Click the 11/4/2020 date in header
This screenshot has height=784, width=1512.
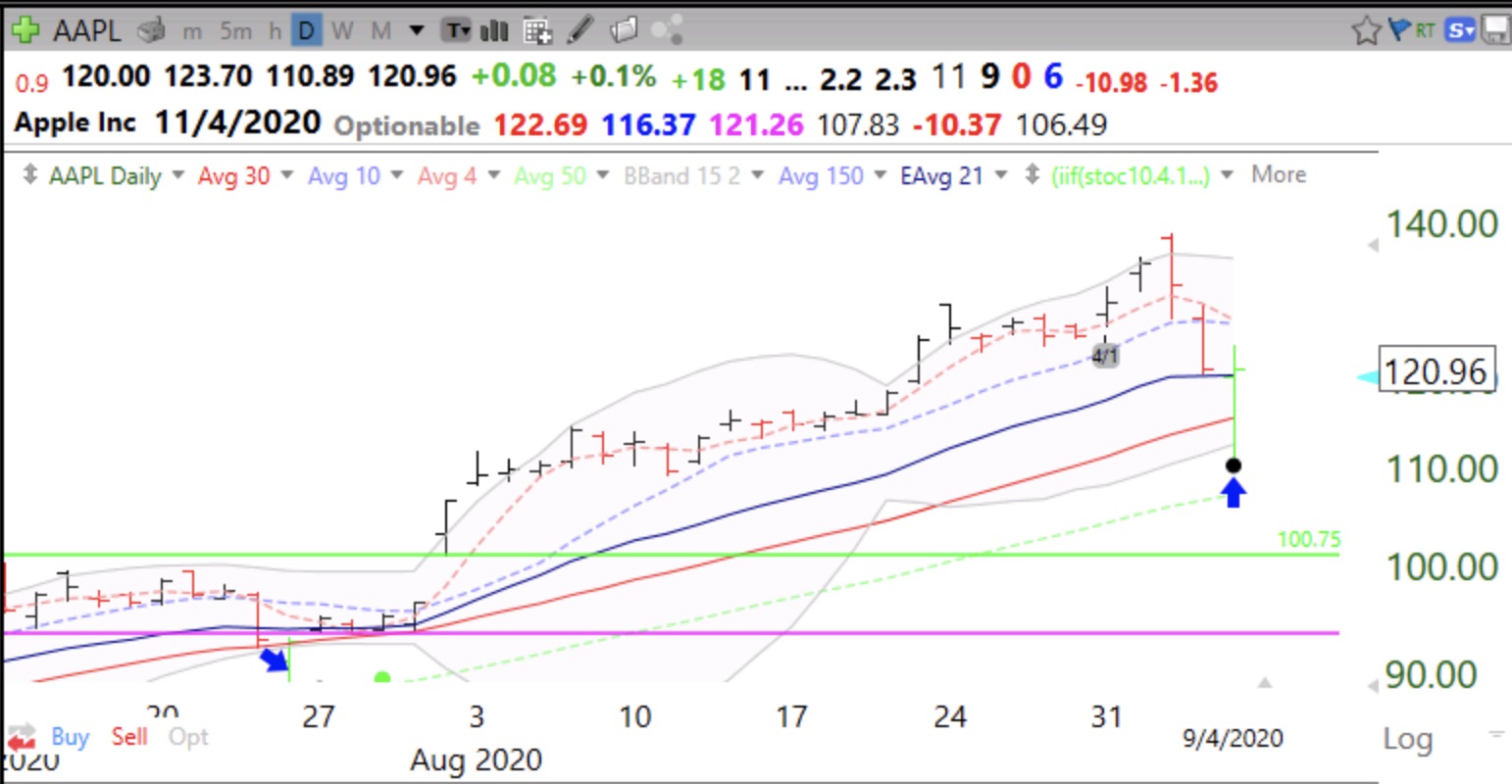tap(237, 122)
